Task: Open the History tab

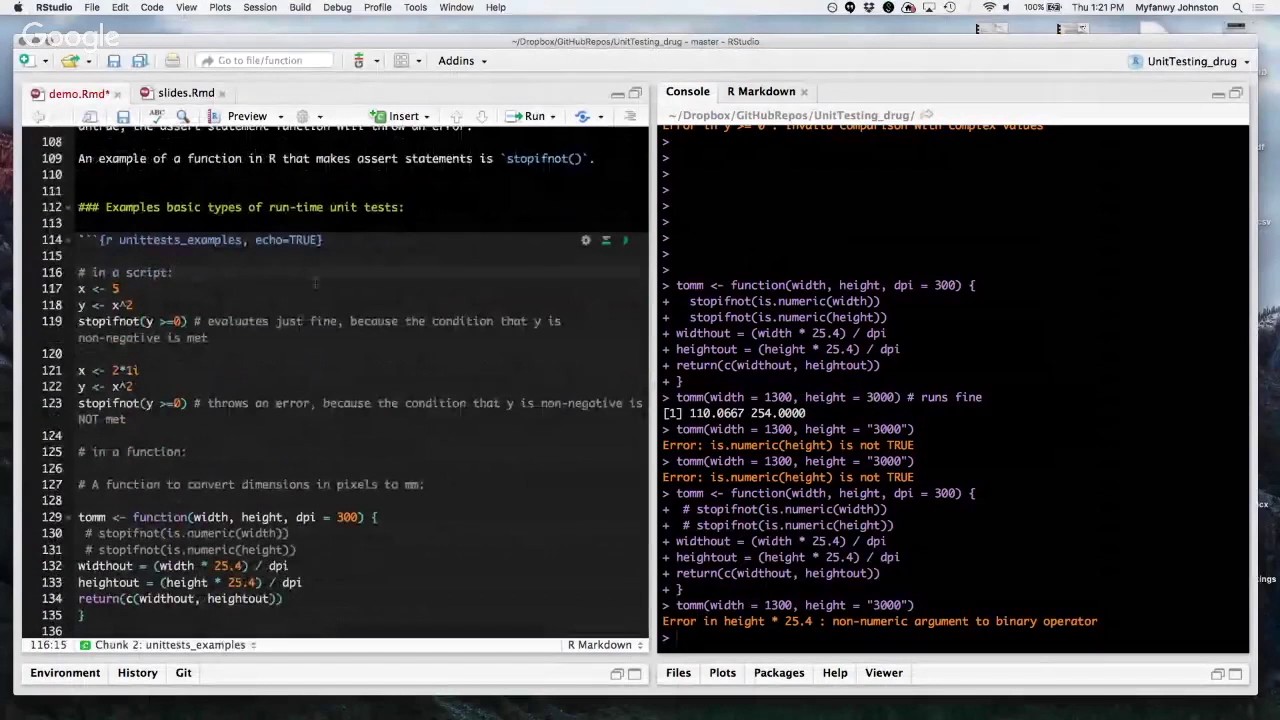Action: coord(137,673)
